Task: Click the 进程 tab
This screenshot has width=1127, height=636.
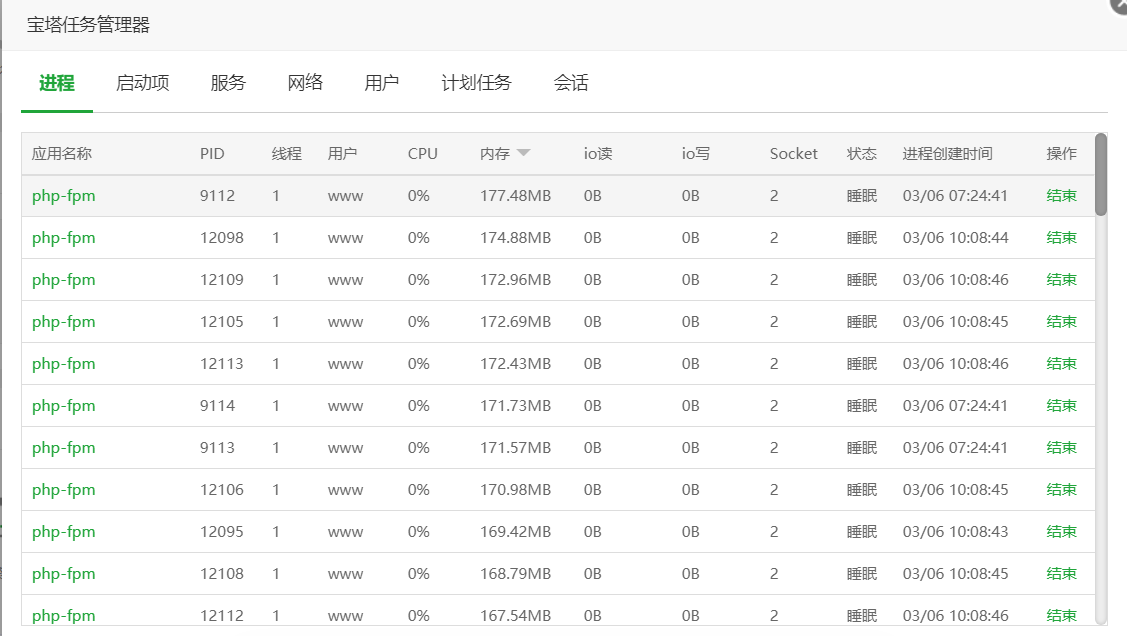Action: (x=57, y=83)
